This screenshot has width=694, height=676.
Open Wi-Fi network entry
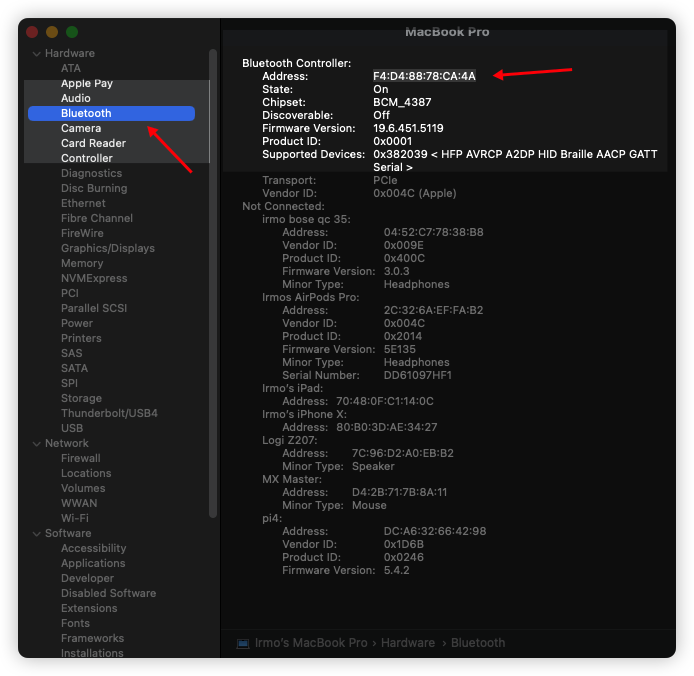click(x=75, y=518)
